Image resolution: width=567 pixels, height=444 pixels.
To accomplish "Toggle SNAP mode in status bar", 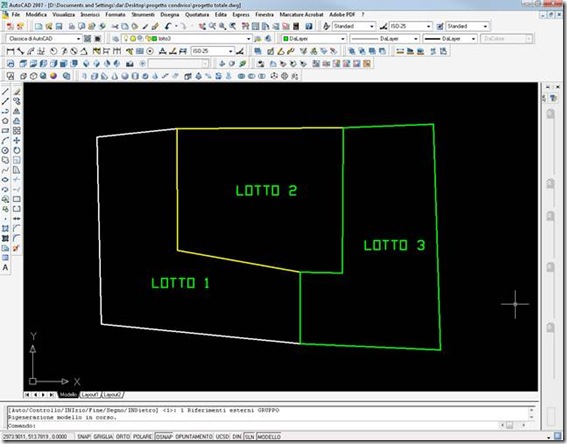I will pos(83,437).
